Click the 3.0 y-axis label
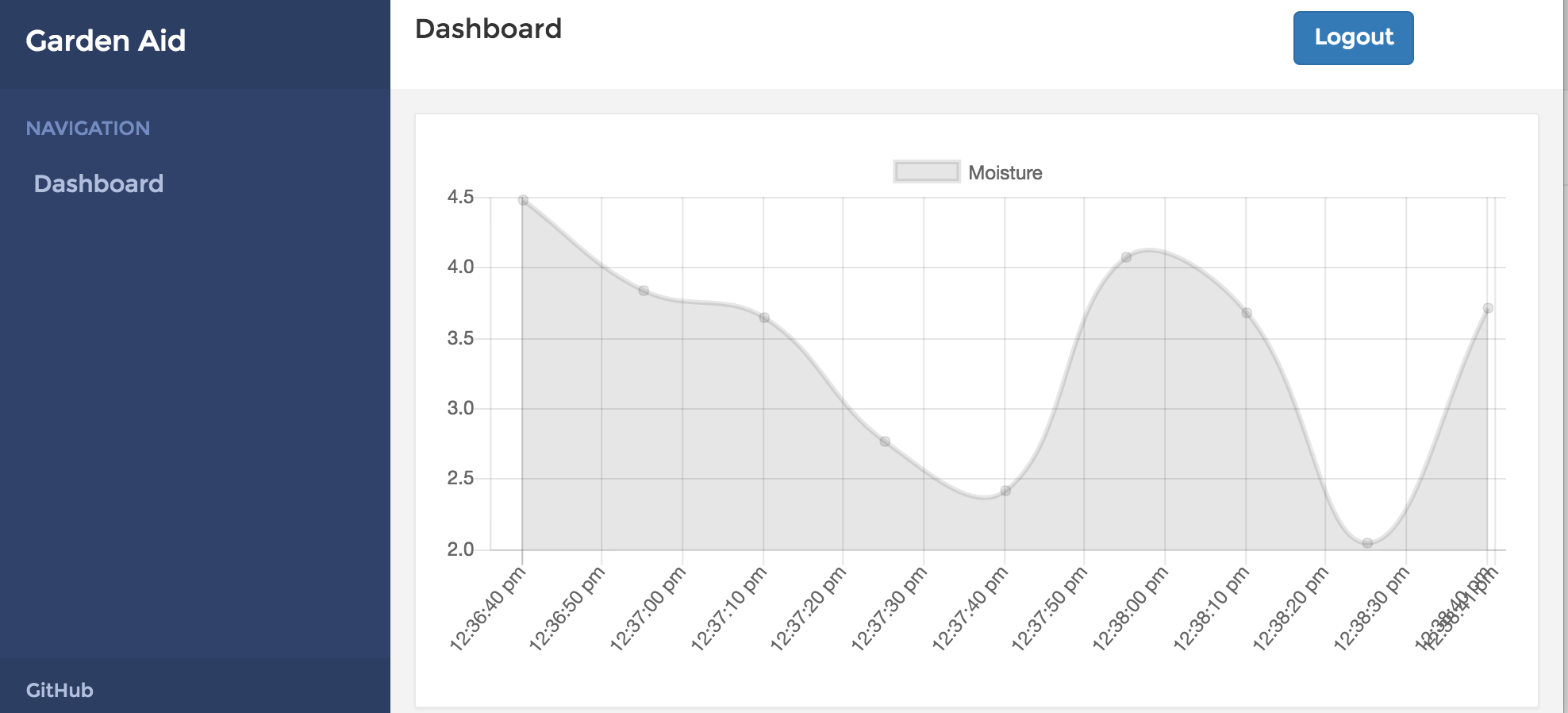This screenshot has height=713, width=1568. [460, 408]
